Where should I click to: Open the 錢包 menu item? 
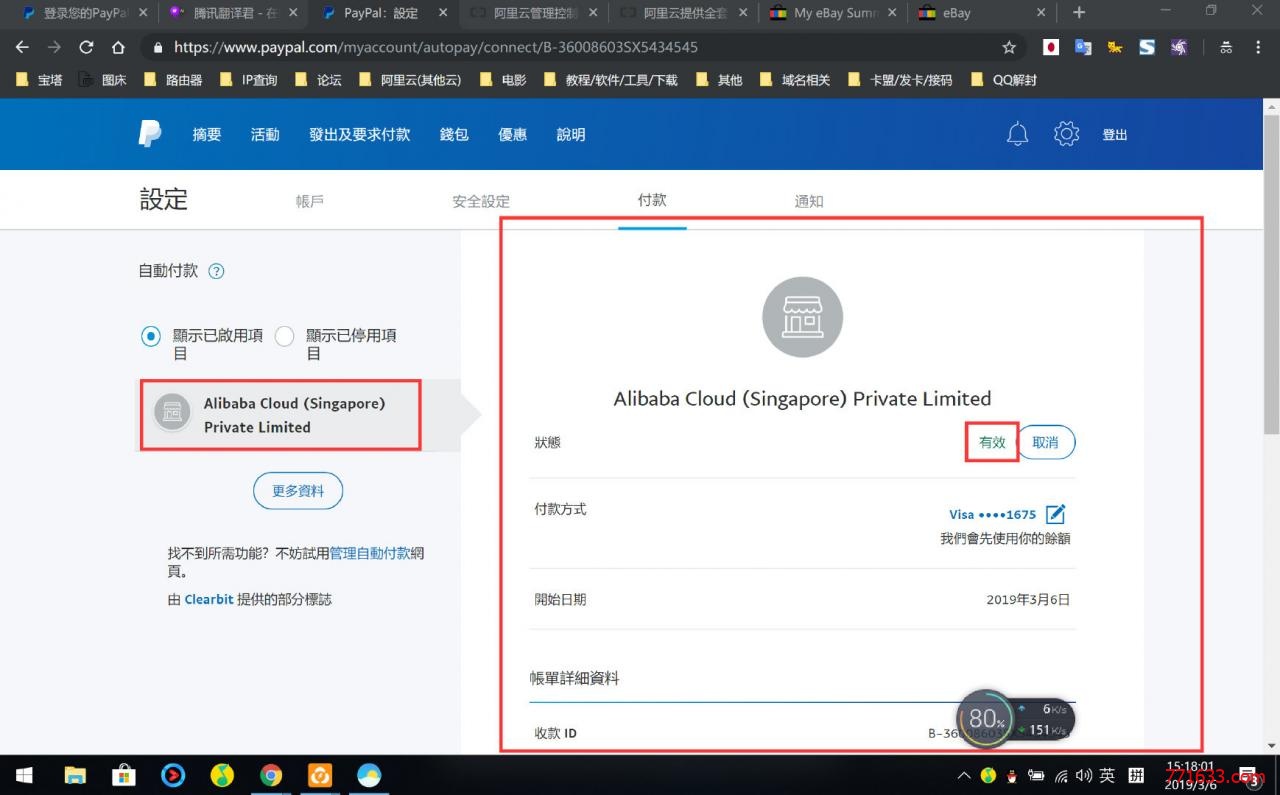point(454,134)
